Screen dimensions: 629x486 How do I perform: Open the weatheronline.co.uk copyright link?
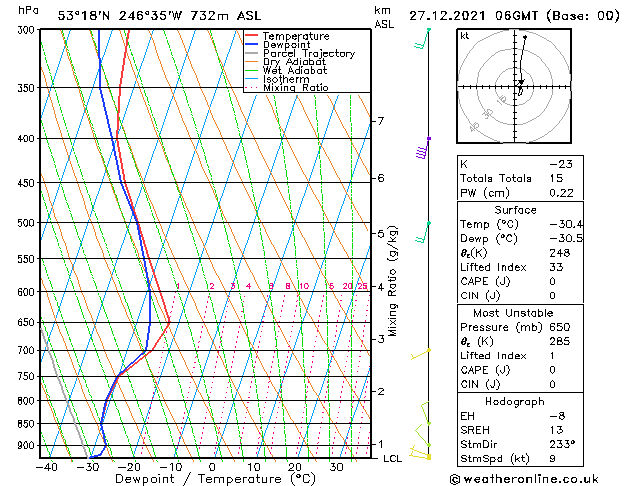pos(524,479)
